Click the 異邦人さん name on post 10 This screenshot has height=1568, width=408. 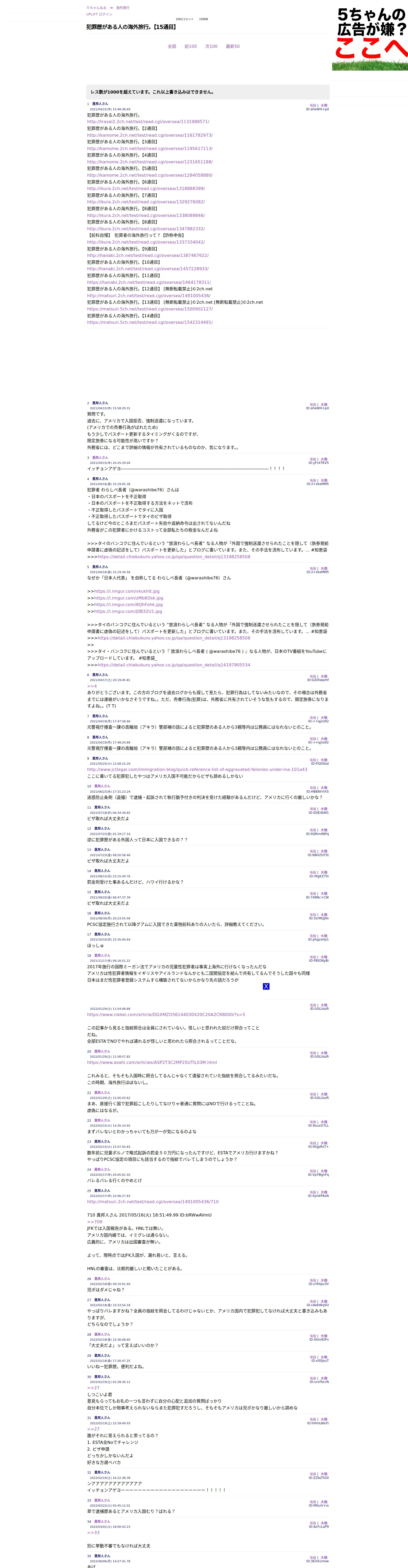click(102, 786)
